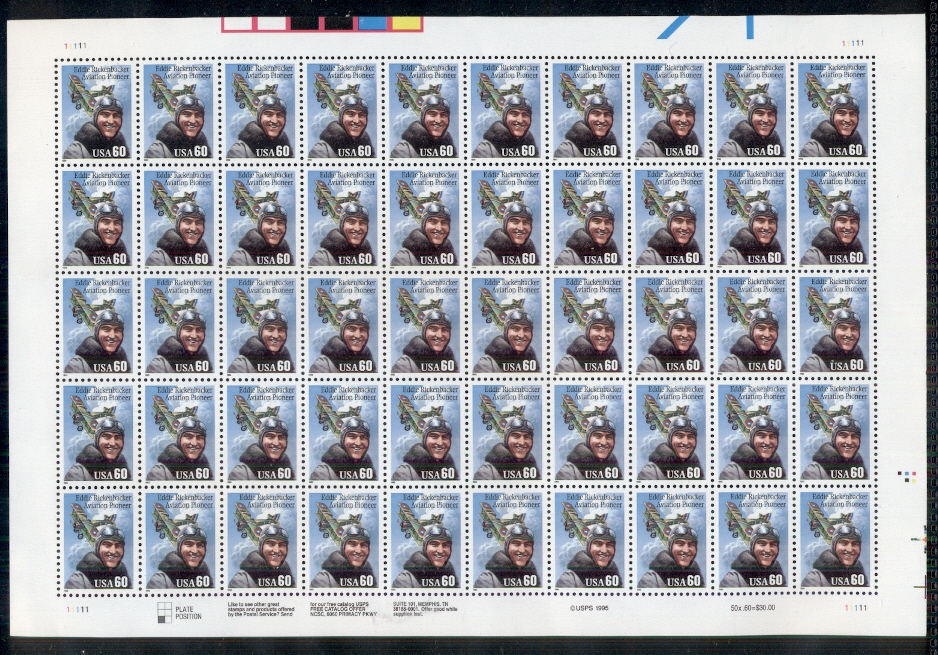Viewport: 938px width, 655px height.
Task: Click the '©USPS 1995' copyright text
Action: point(589,608)
